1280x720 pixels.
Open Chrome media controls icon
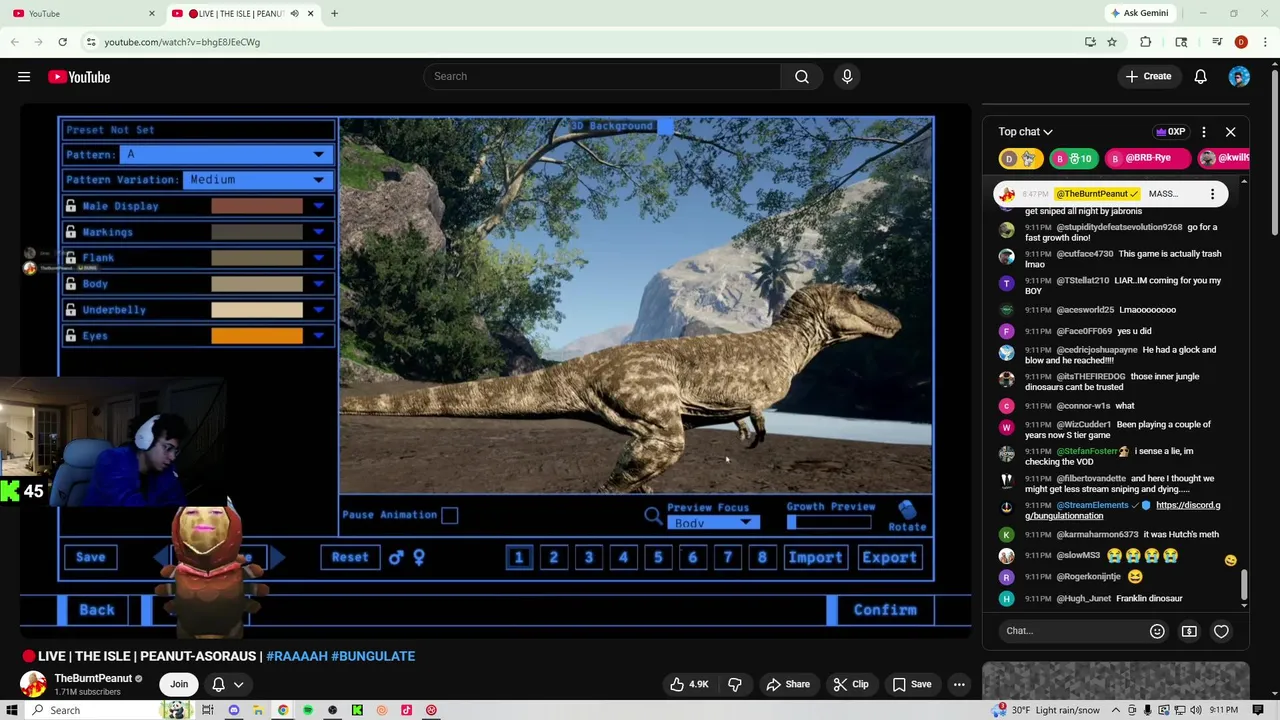click(1217, 42)
